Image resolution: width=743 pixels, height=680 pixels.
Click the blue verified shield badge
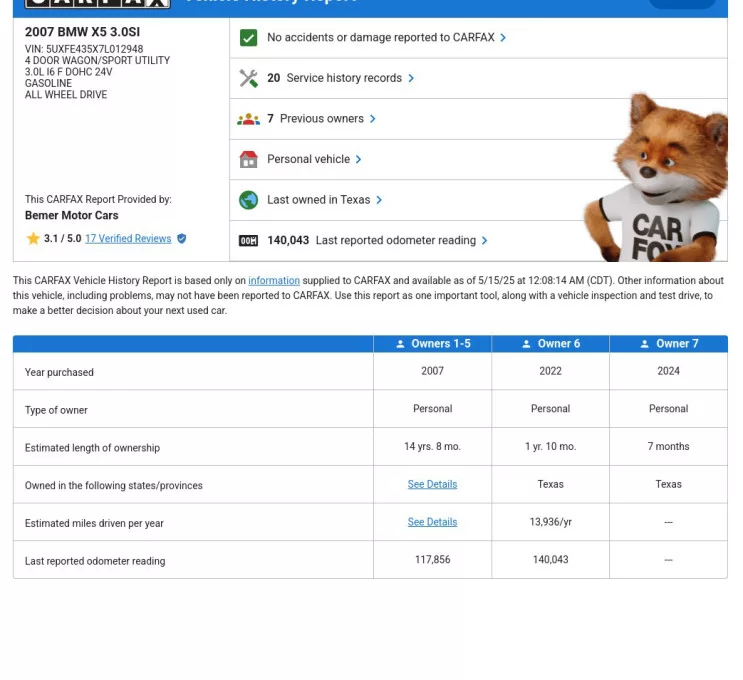182,239
